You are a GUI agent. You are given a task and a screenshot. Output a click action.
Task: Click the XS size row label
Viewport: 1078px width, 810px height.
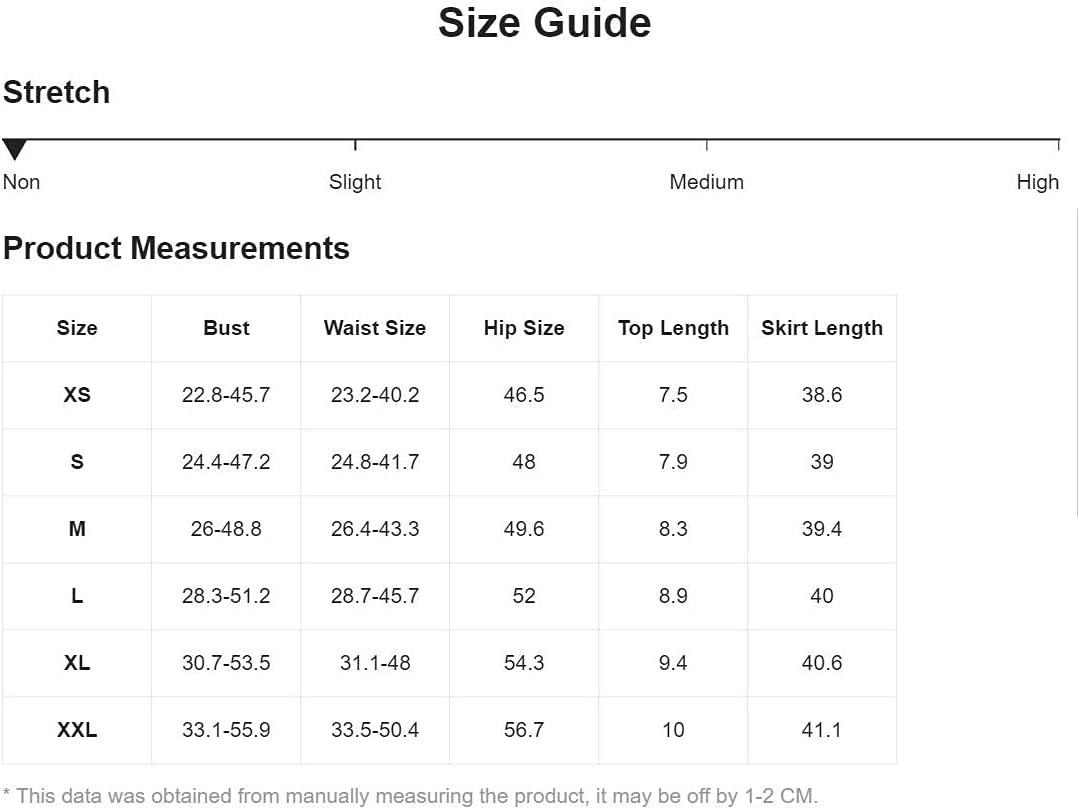tap(77, 395)
